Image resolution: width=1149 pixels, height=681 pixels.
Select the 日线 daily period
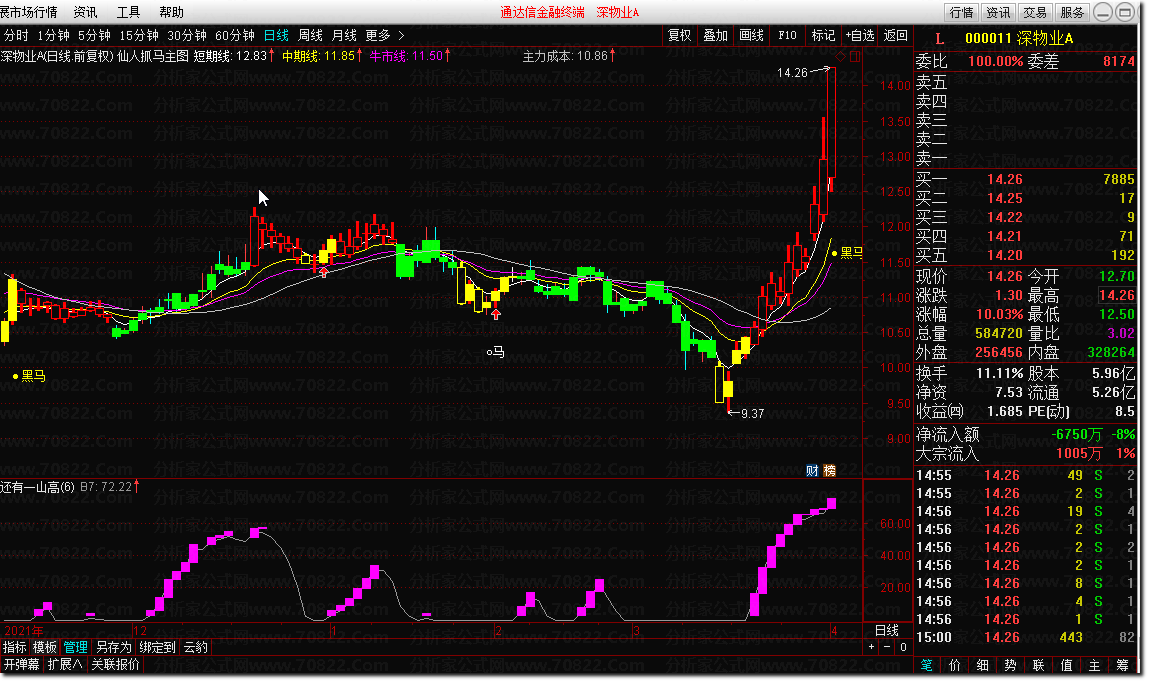(x=276, y=35)
